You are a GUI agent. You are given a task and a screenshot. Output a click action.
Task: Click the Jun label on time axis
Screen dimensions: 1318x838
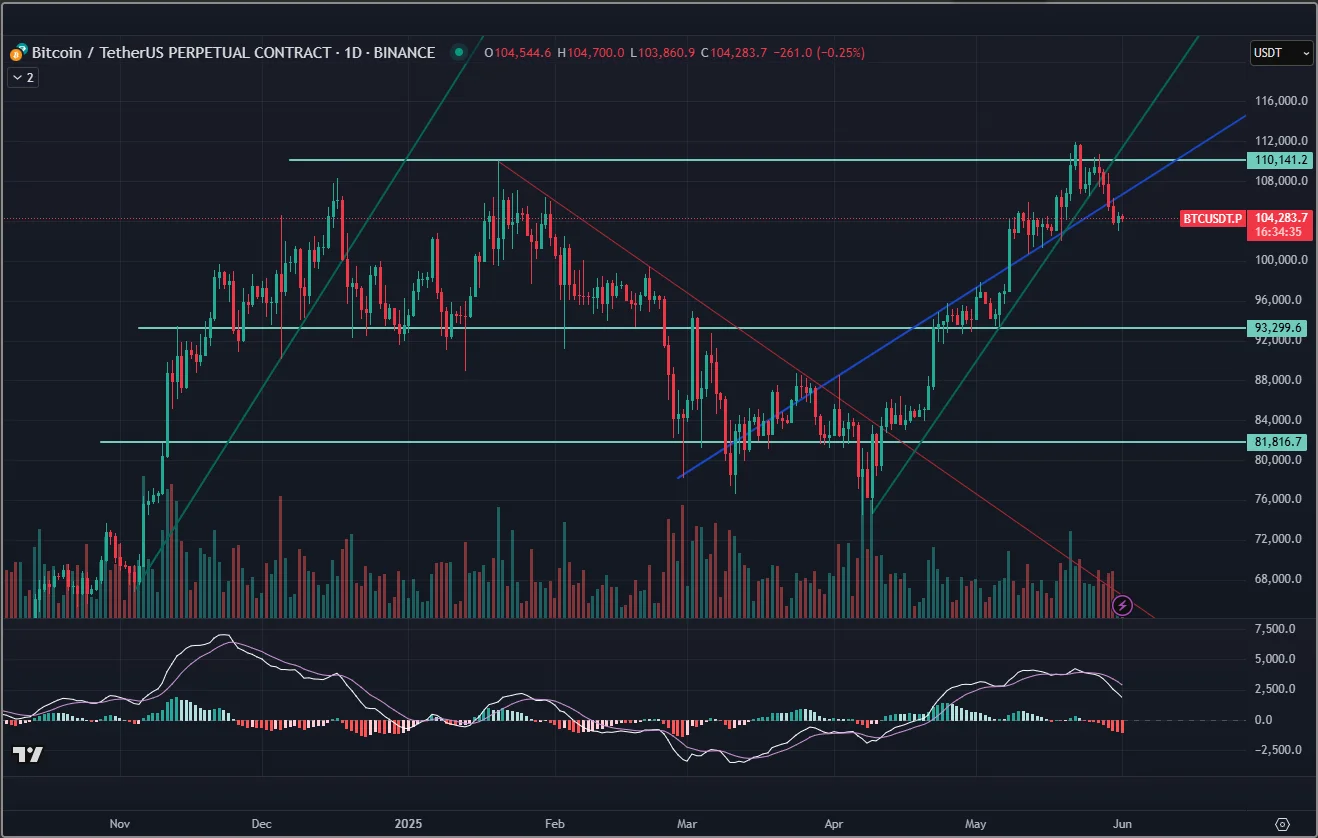click(x=1122, y=824)
